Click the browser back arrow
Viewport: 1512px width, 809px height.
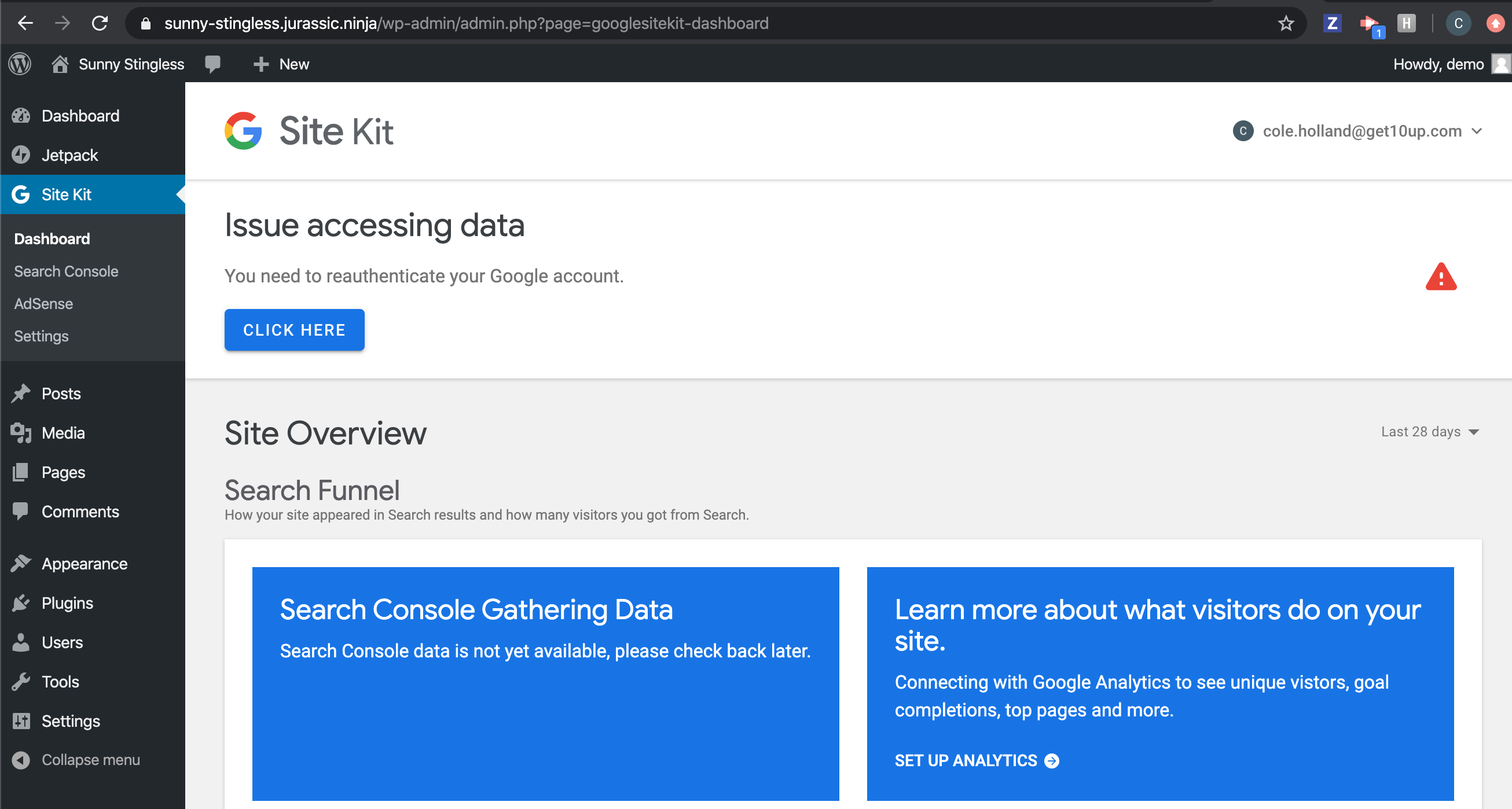pyautogui.click(x=25, y=24)
